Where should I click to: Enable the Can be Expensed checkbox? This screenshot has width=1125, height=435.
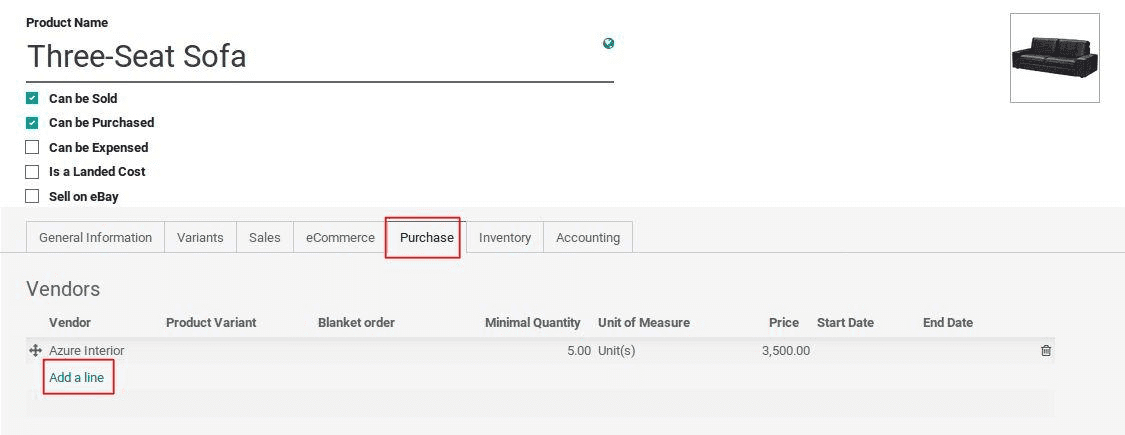click(x=32, y=147)
